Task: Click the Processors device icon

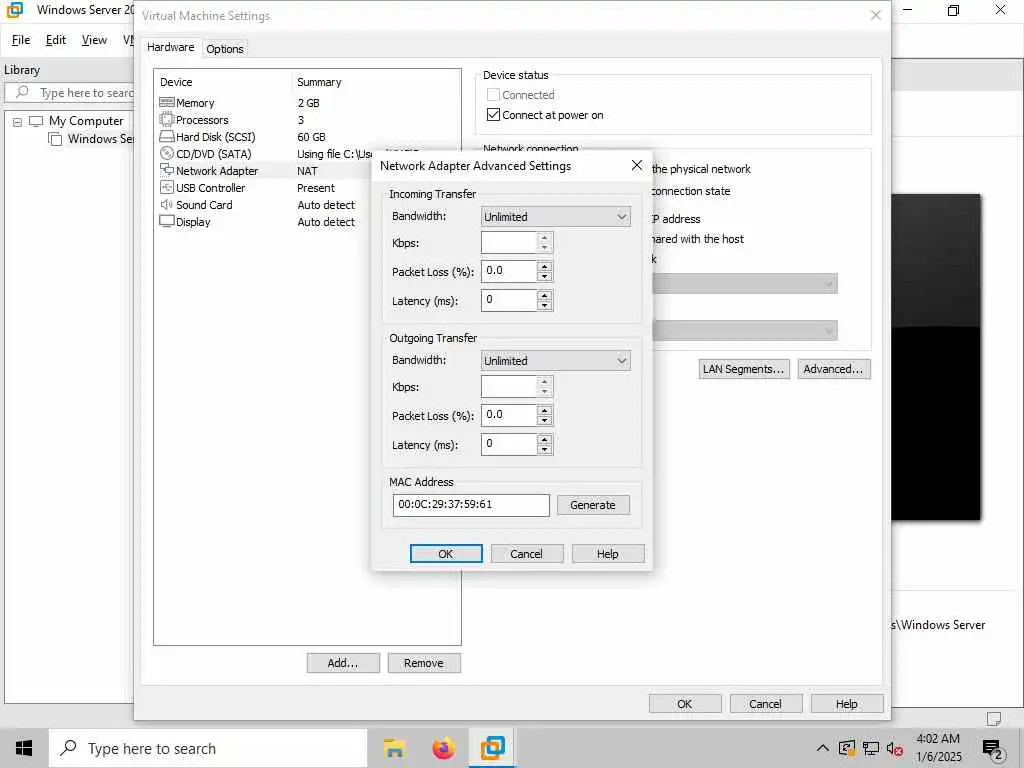Action: tap(167, 120)
